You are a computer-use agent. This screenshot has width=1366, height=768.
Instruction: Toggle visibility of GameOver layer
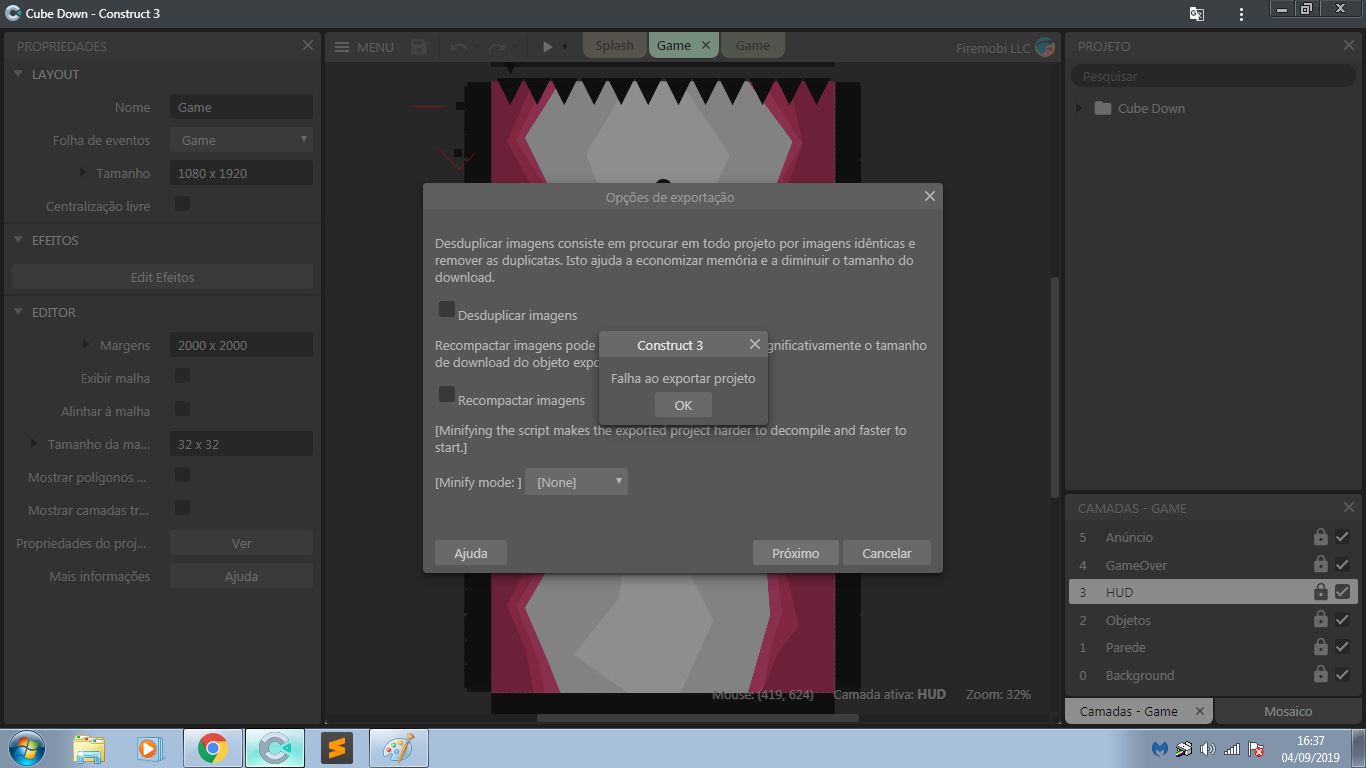[x=1342, y=564]
